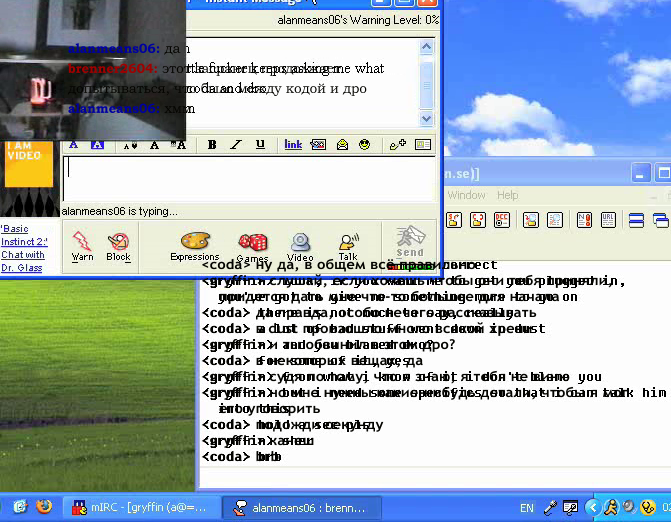Focus the AIM message input box
Image resolution: width=671 pixels, height=522 pixels.
(x=249, y=179)
